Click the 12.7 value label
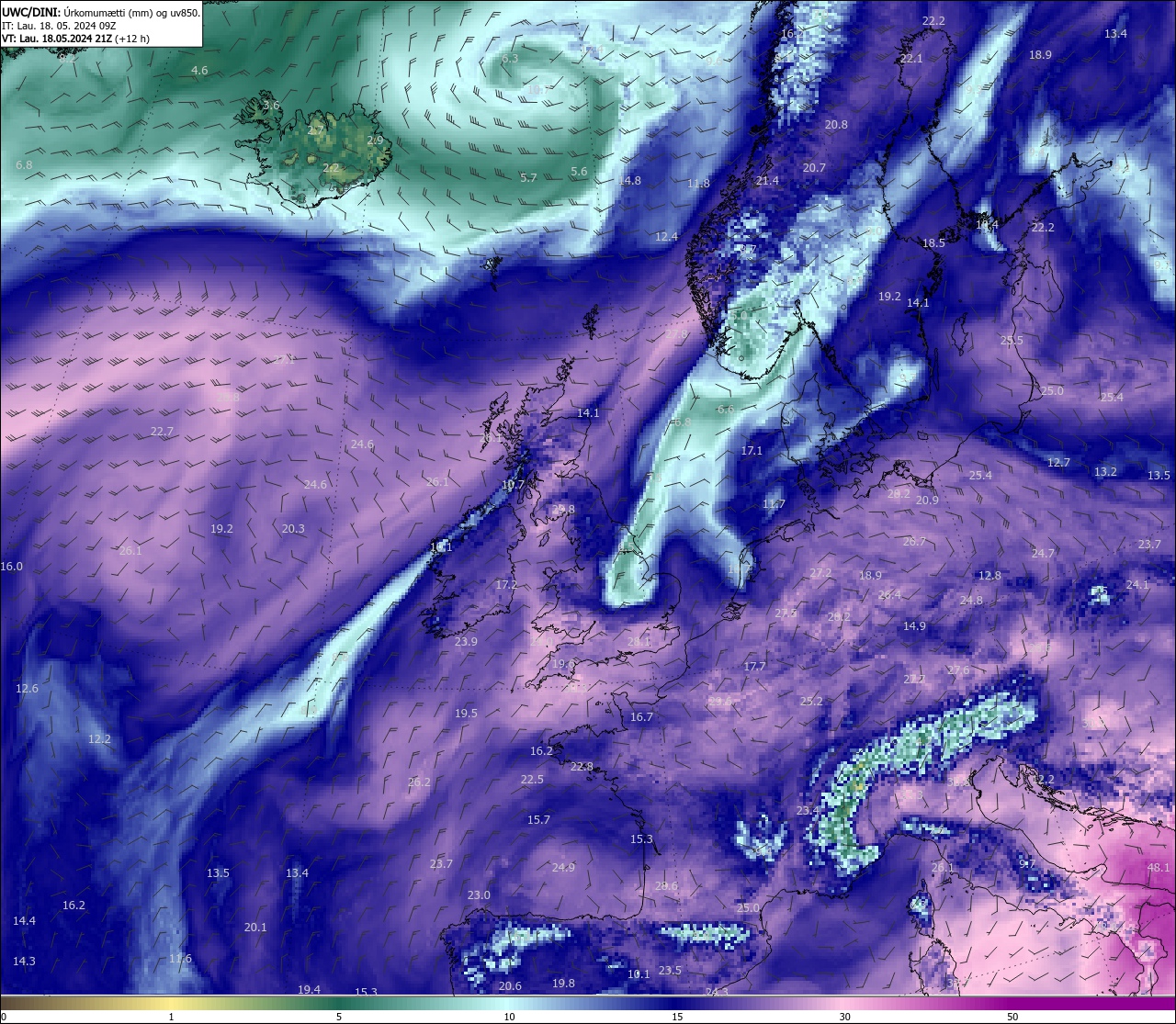Viewport: 1176px width, 1024px height. pyautogui.click(x=1058, y=463)
